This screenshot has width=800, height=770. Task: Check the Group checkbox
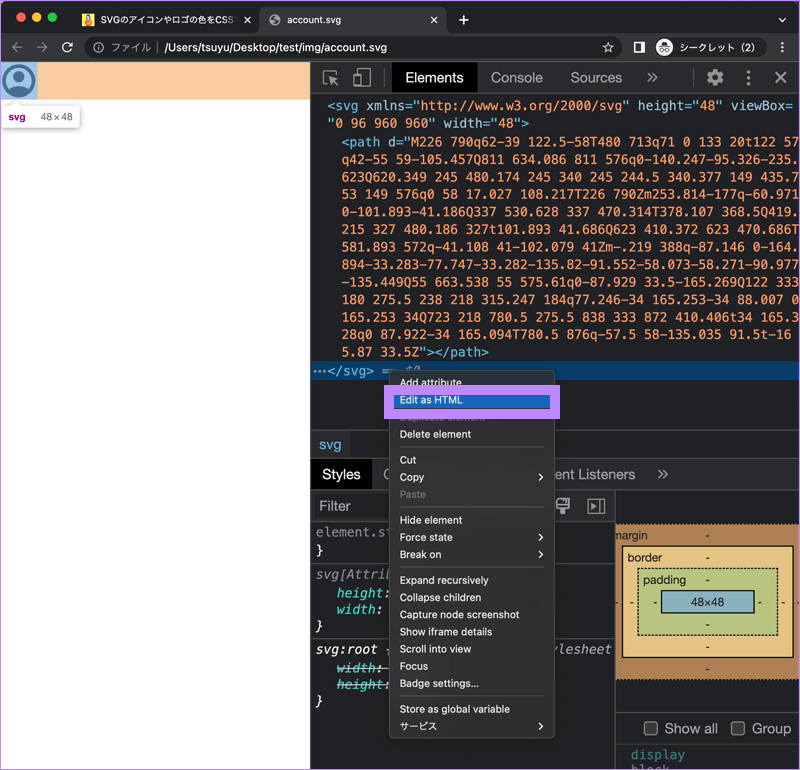738,728
